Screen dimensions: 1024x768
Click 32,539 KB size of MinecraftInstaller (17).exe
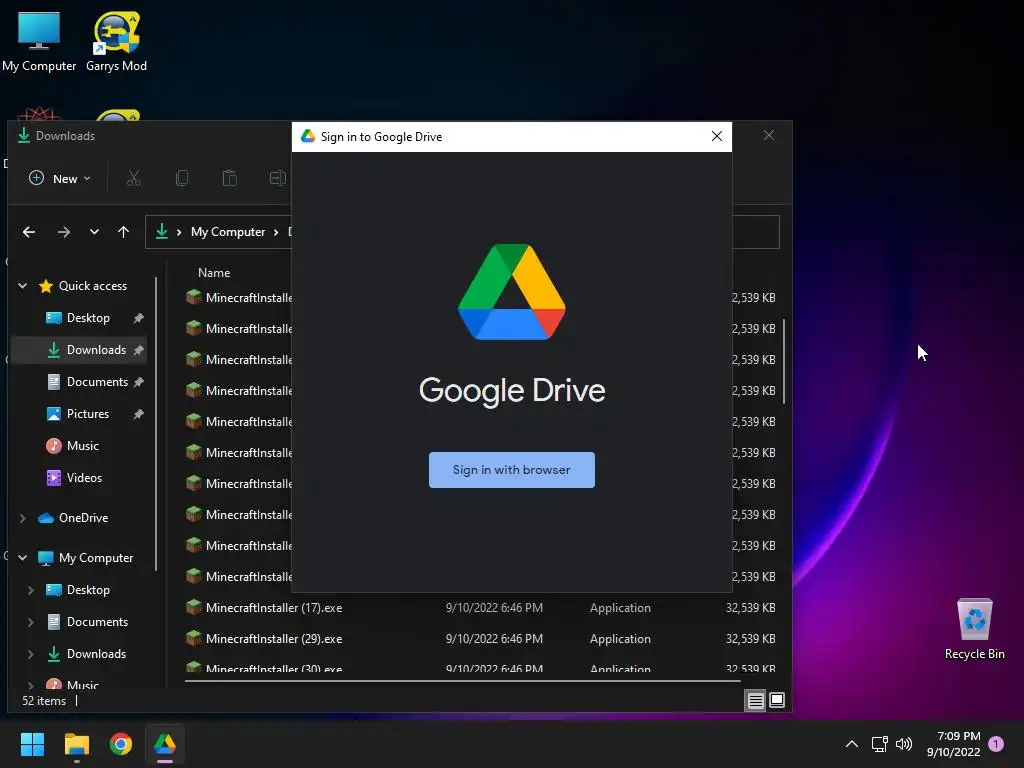(750, 607)
